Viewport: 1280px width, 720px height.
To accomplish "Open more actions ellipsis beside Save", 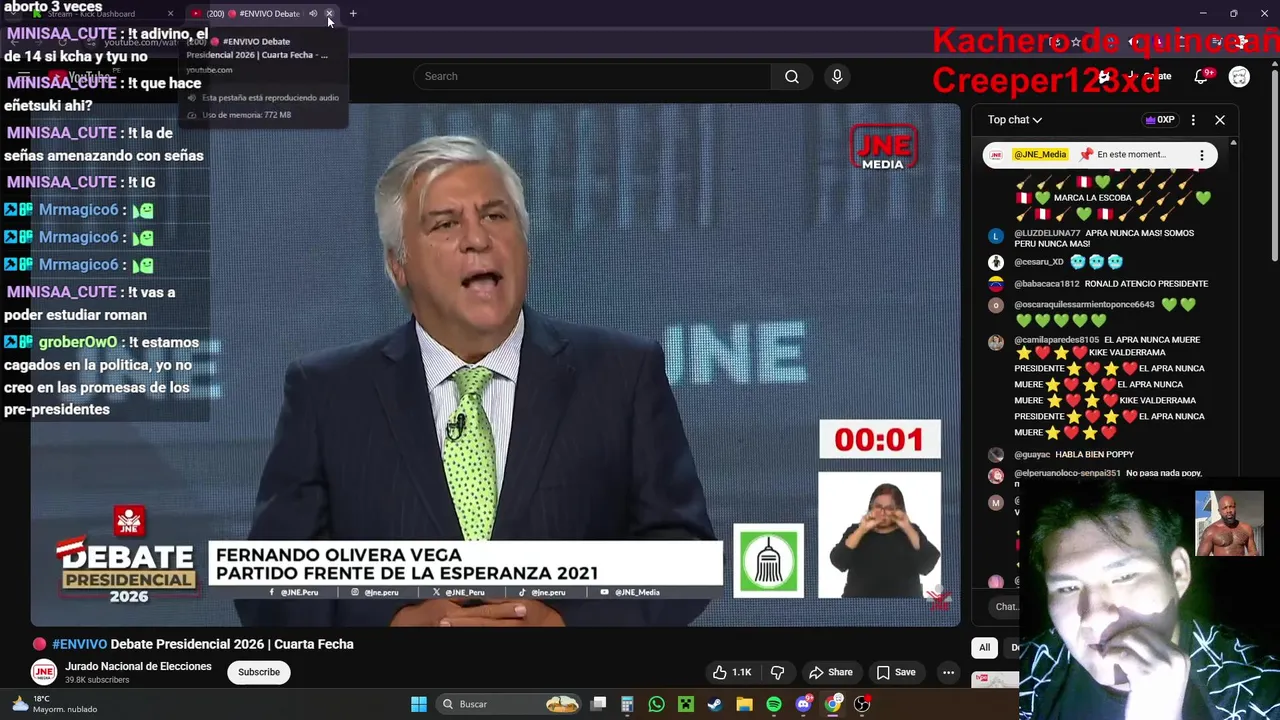I will coord(948,672).
